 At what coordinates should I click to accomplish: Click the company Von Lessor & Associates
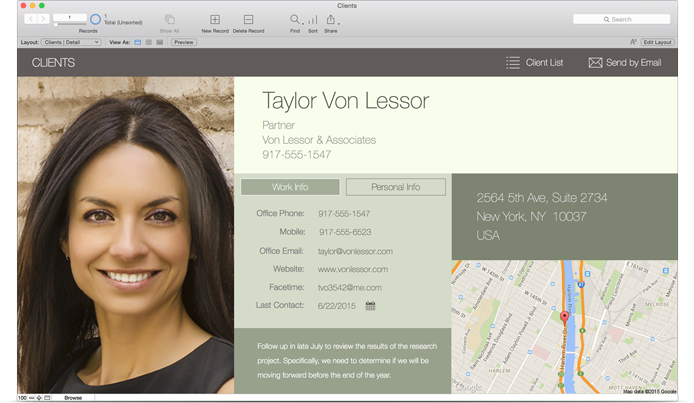pyautogui.click(x=319, y=140)
